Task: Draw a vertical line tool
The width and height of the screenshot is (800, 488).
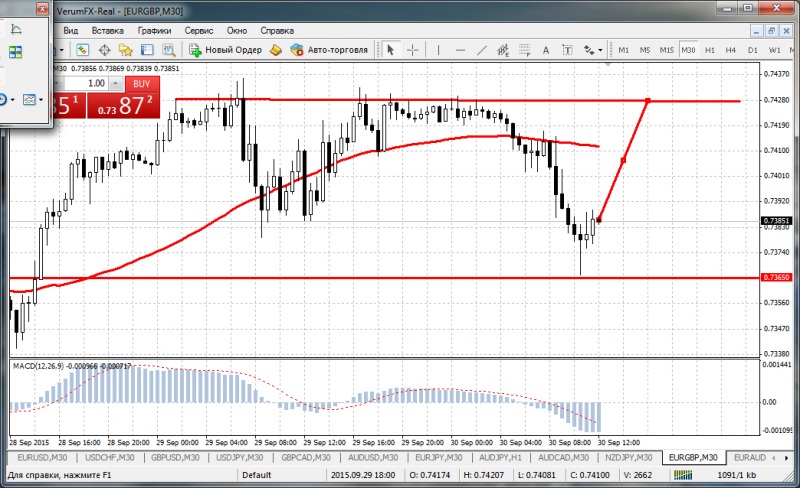Action: 440,50
